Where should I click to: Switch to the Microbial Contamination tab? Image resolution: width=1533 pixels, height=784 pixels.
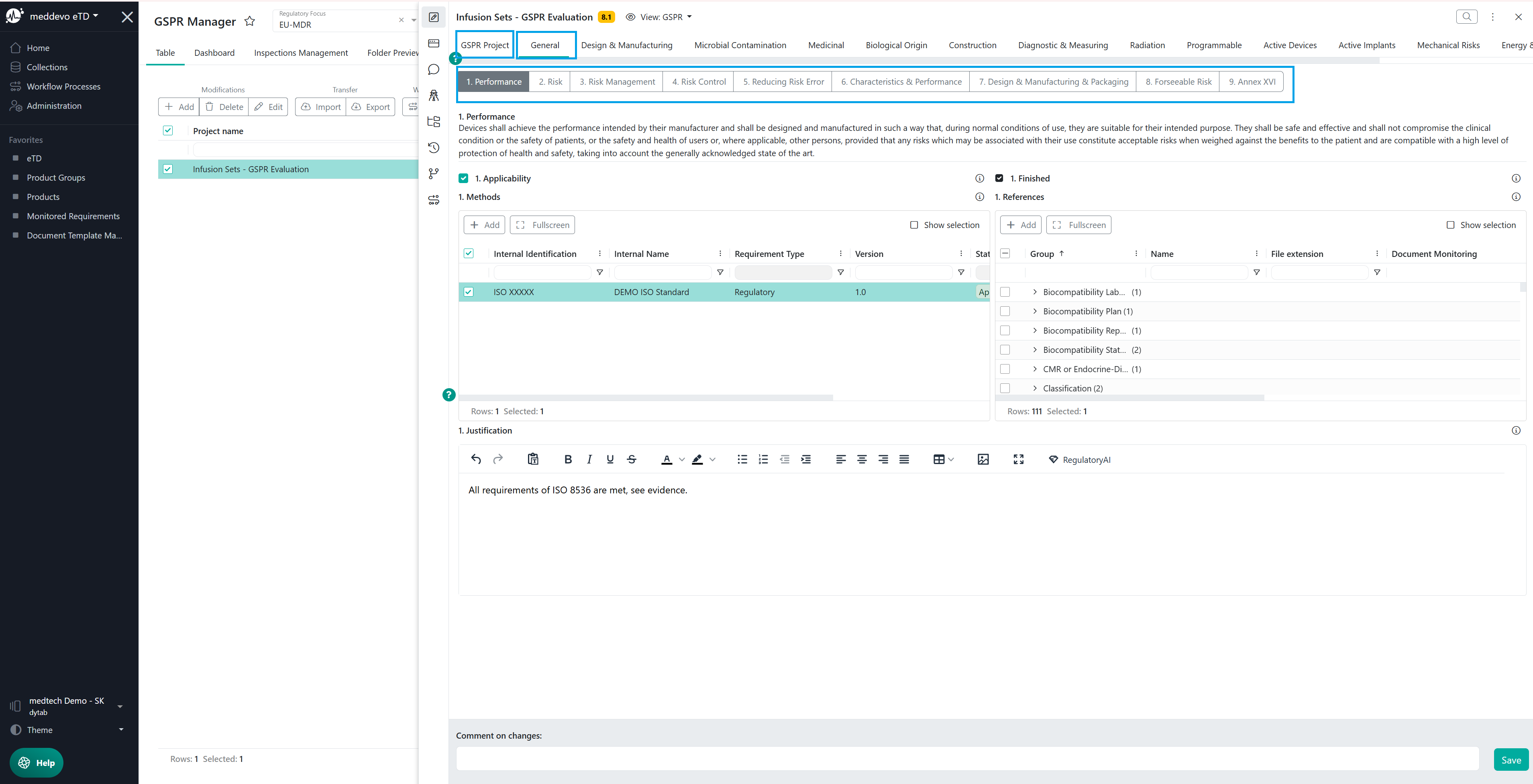point(740,45)
